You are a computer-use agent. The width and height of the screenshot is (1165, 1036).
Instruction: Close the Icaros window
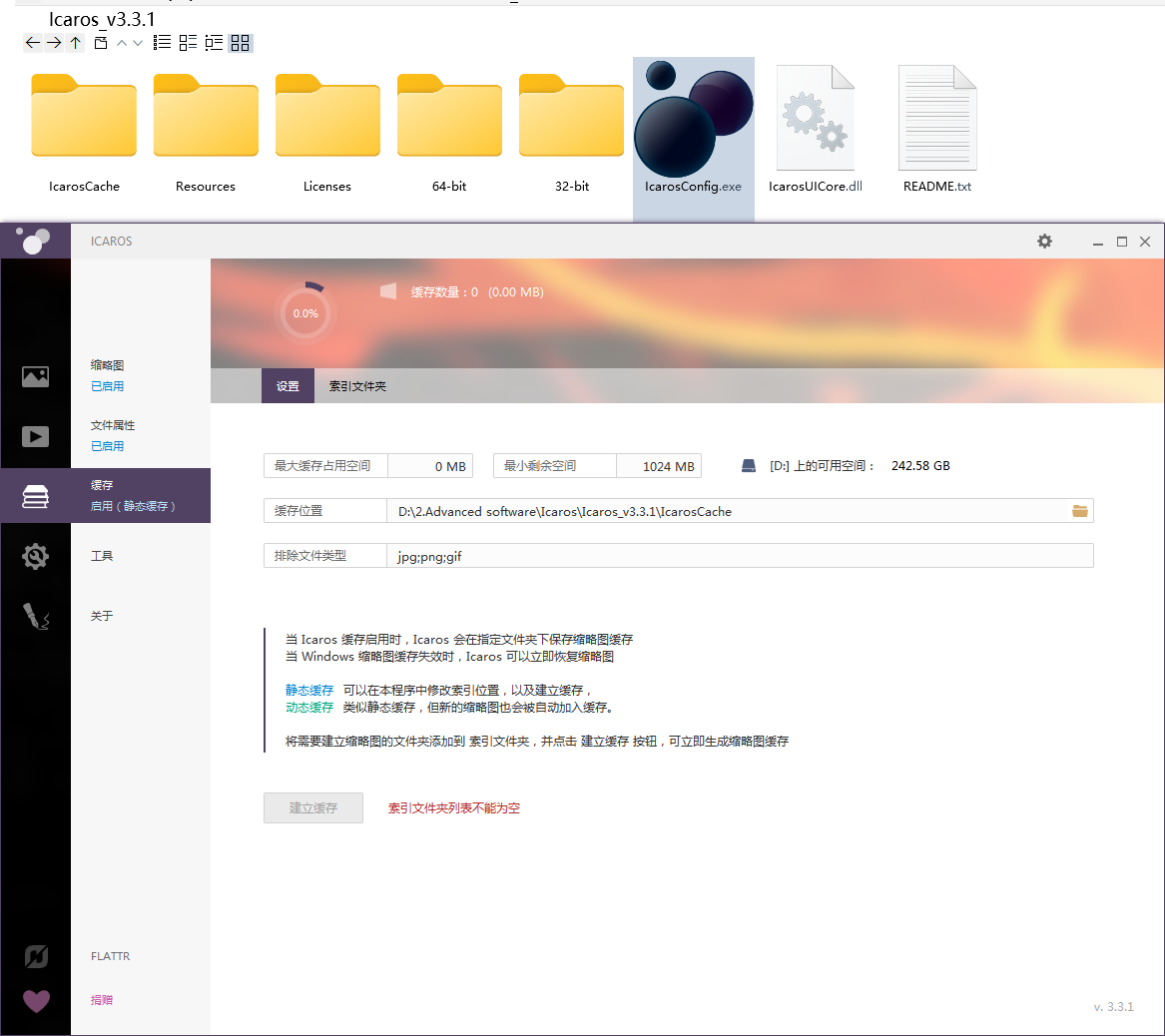tap(1145, 242)
